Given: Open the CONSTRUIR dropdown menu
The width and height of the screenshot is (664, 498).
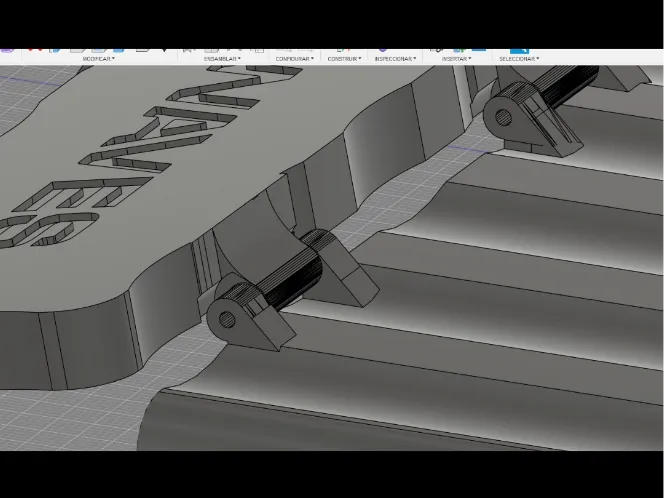Looking at the screenshot, I should pyautogui.click(x=344, y=59).
